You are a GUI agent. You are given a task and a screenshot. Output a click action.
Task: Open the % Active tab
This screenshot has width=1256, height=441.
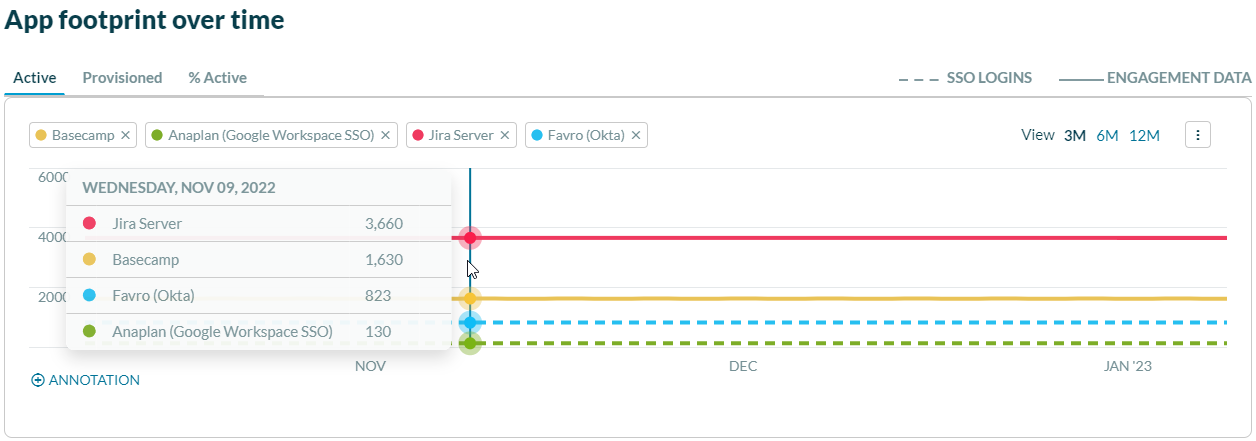pos(217,78)
